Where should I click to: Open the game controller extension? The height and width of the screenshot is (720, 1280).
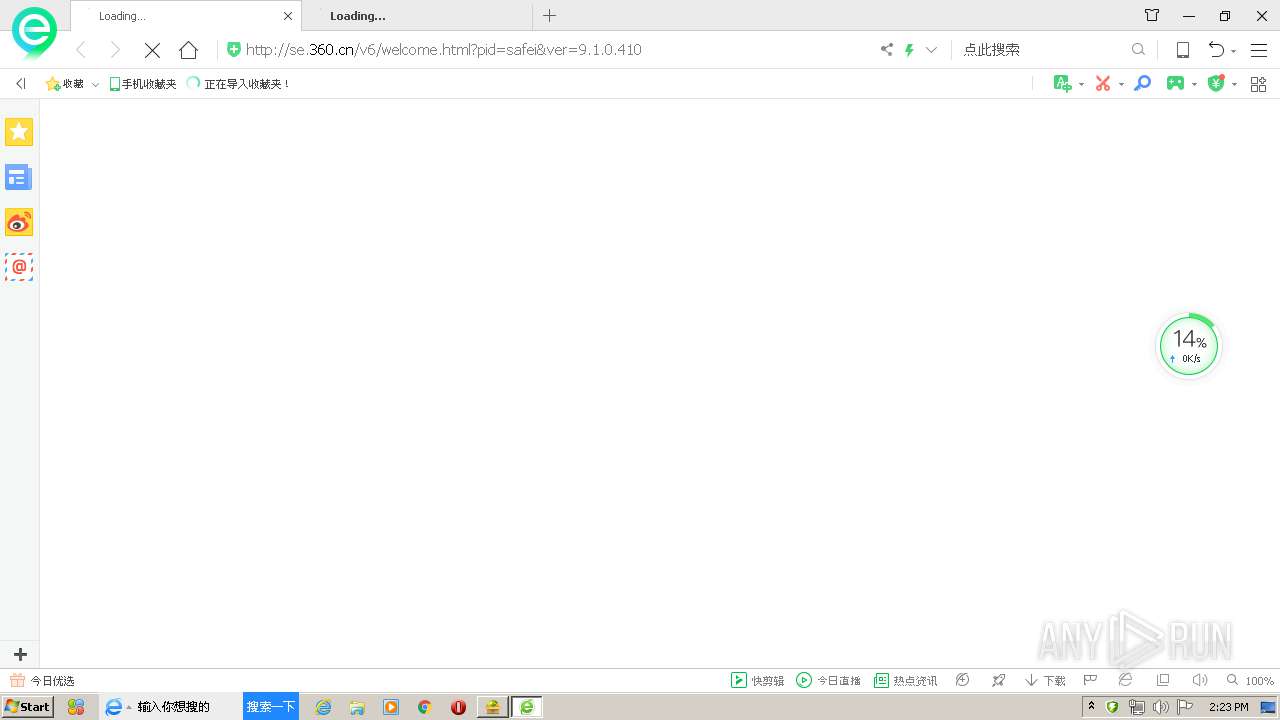pyautogui.click(x=1176, y=84)
